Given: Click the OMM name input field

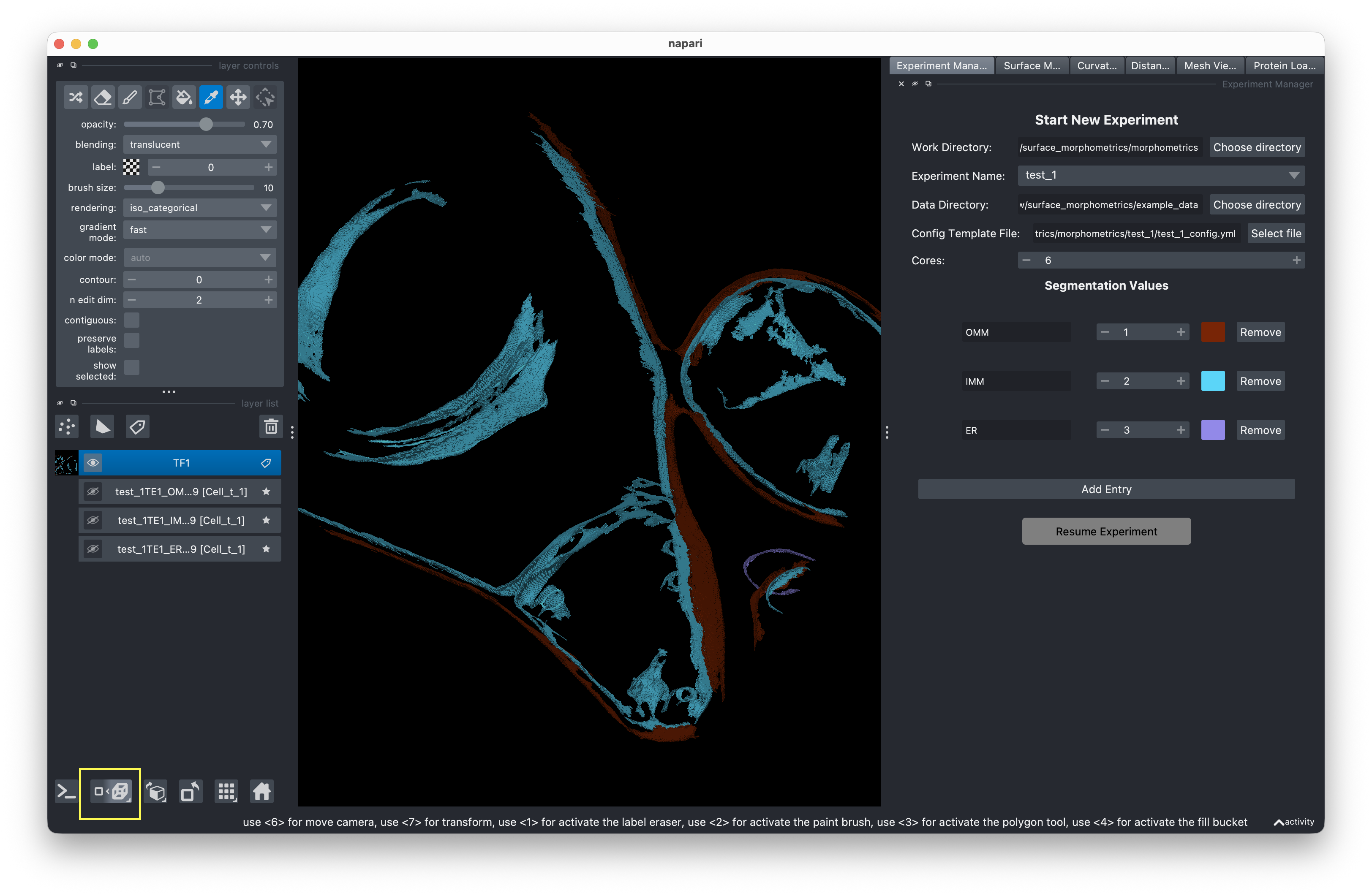Looking at the screenshot, I should [1016, 332].
